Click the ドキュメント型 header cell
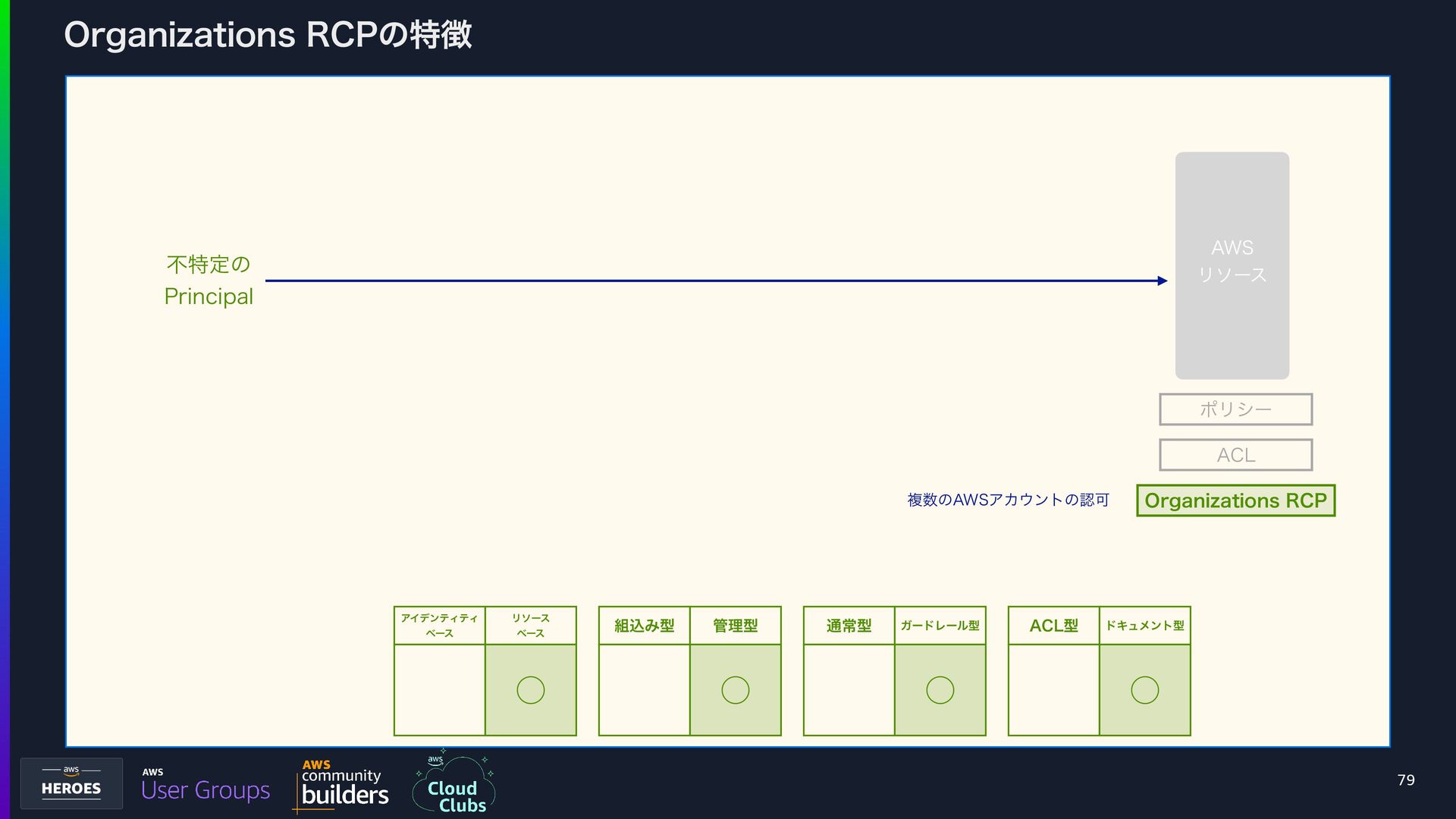The height and width of the screenshot is (819, 1456). click(x=1145, y=626)
